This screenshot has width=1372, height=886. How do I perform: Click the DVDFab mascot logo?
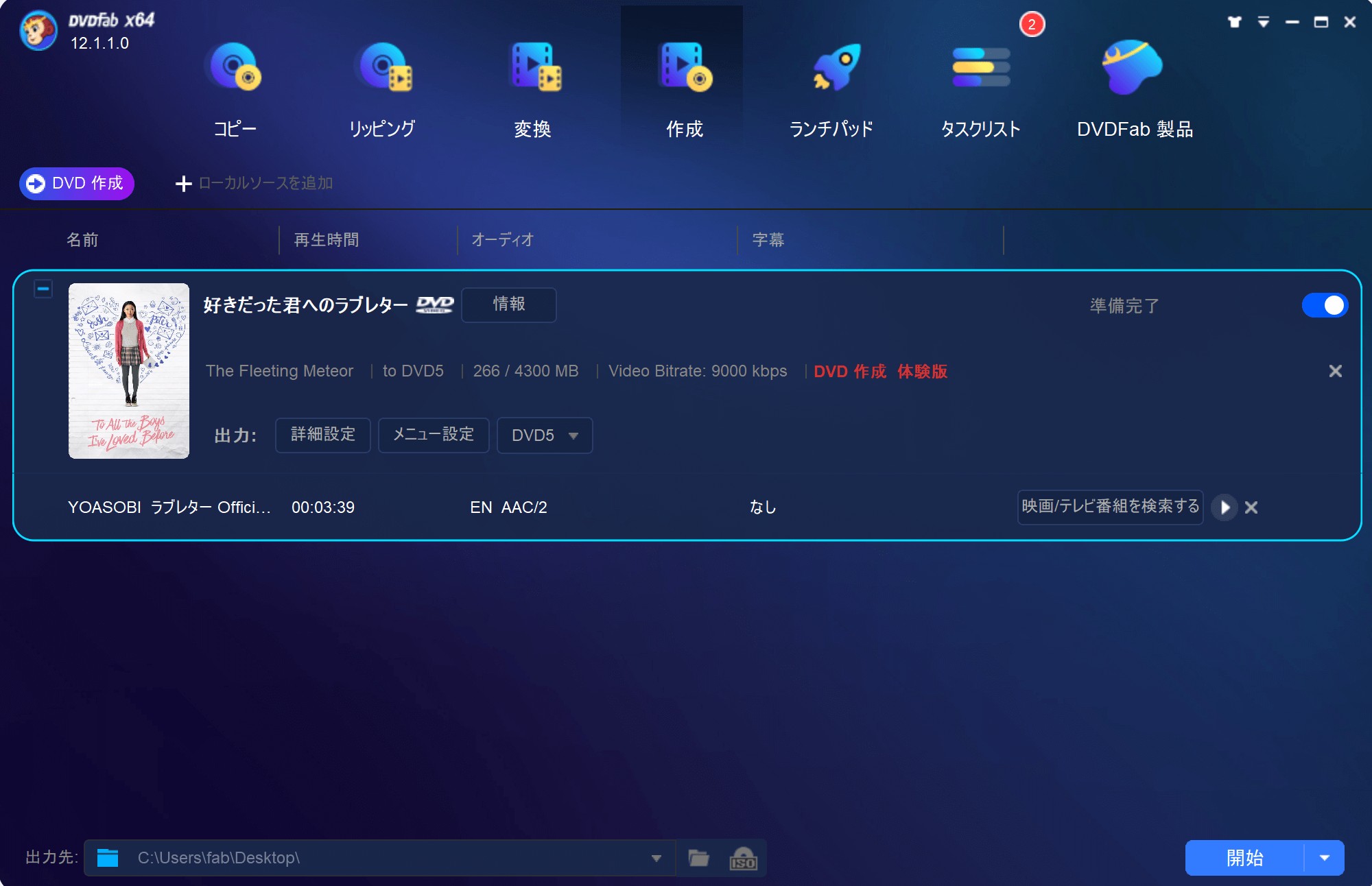coord(38,31)
